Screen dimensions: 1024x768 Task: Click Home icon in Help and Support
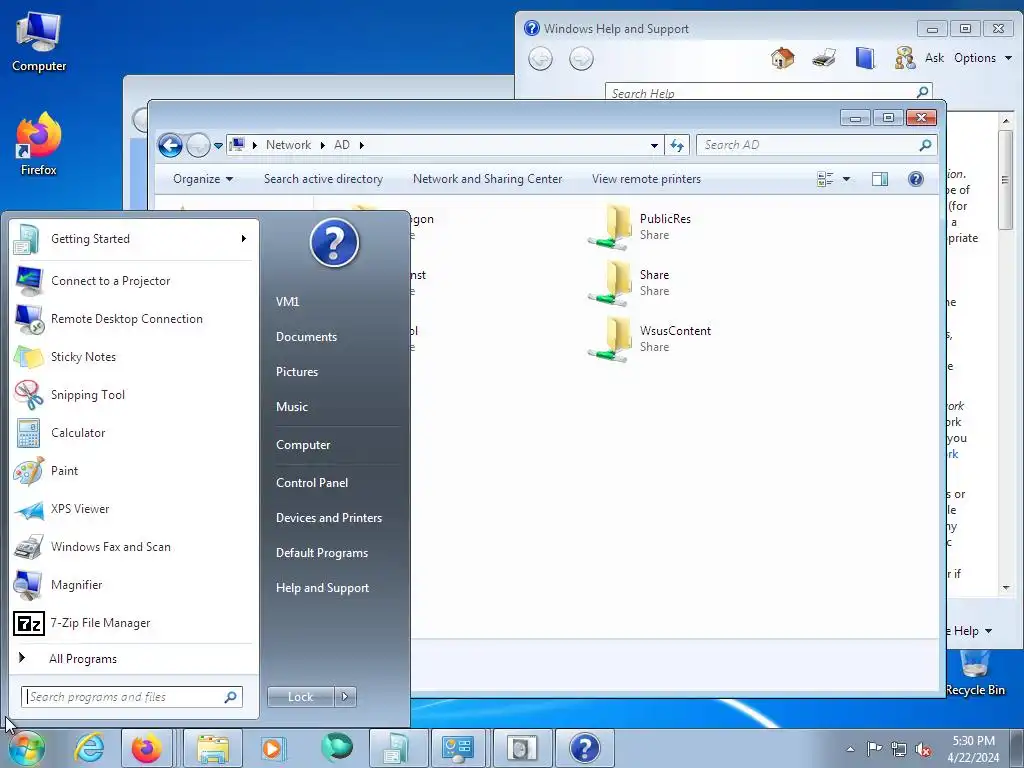(782, 58)
